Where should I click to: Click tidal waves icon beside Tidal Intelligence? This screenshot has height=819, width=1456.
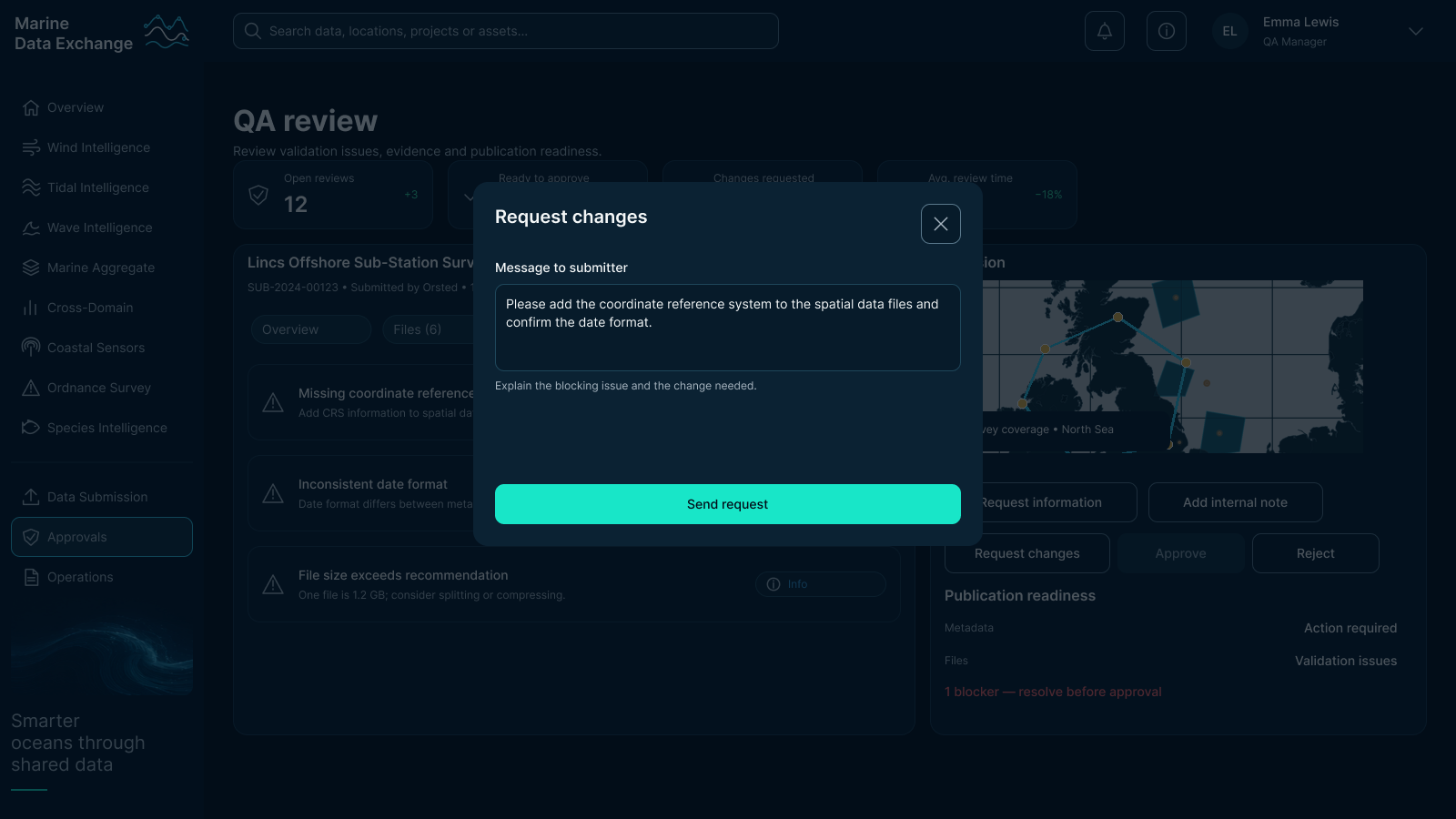tap(31, 187)
